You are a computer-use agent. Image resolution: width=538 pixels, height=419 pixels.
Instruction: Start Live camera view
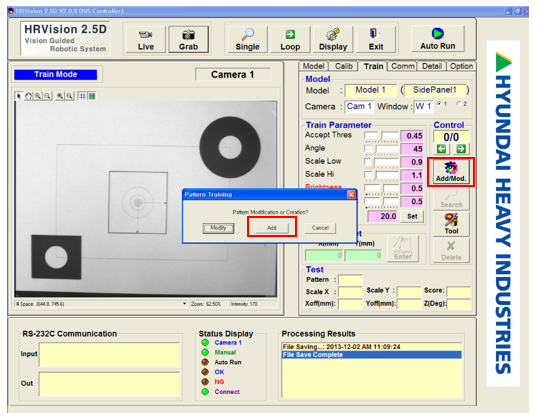point(146,40)
